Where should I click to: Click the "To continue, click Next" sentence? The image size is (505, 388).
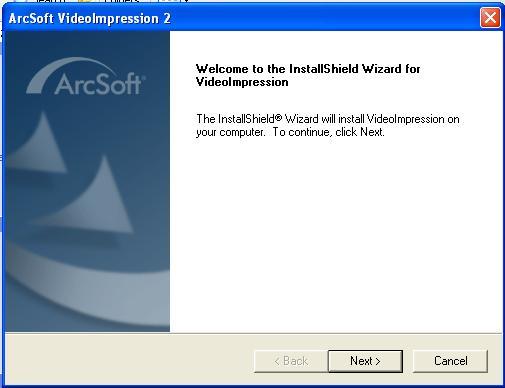pos(328,132)
